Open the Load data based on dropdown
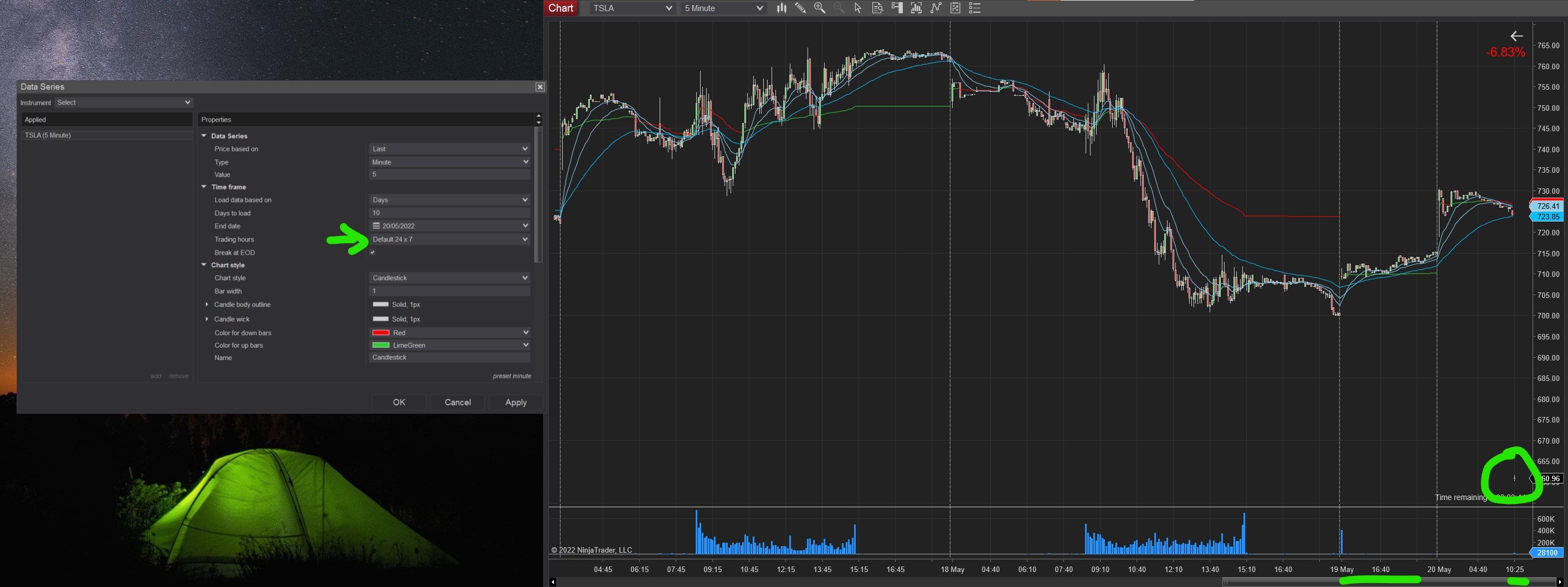Image resolution: width=1568 pixels, height=587 pixels. pos(450,199)
